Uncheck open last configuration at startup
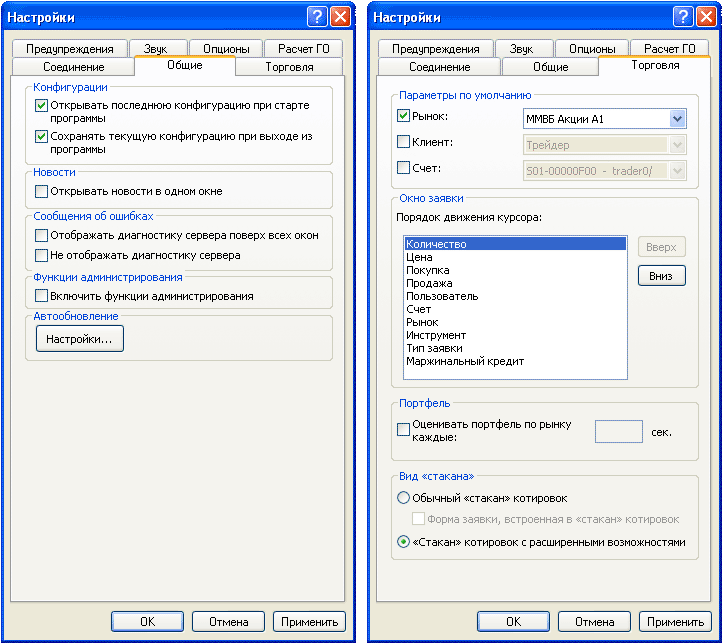The width and height of the screenshot is (723, 644). tap(41, 106)
